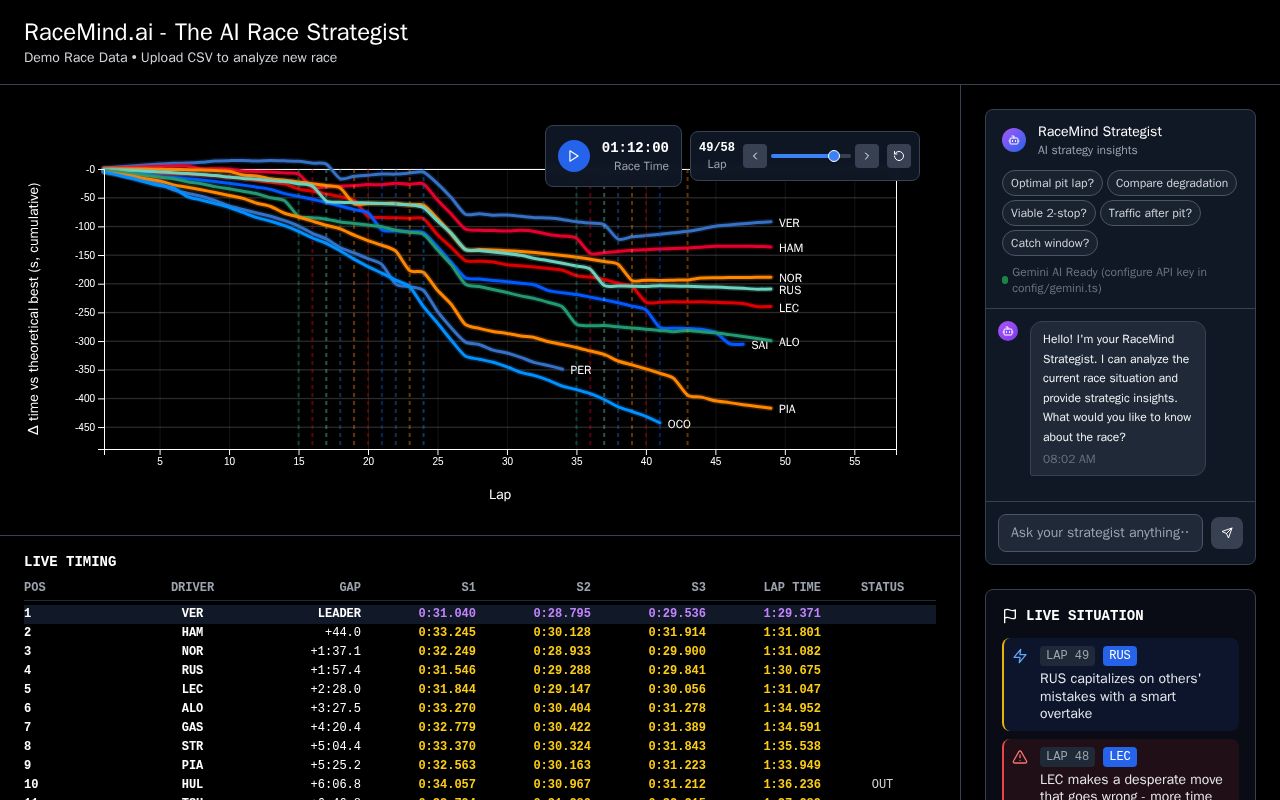Image resolution: width=1280 pixels, height=800 pixels.
Task: Click the 'Catch window?' suggestion chip
Action: tap(1050, 243)
